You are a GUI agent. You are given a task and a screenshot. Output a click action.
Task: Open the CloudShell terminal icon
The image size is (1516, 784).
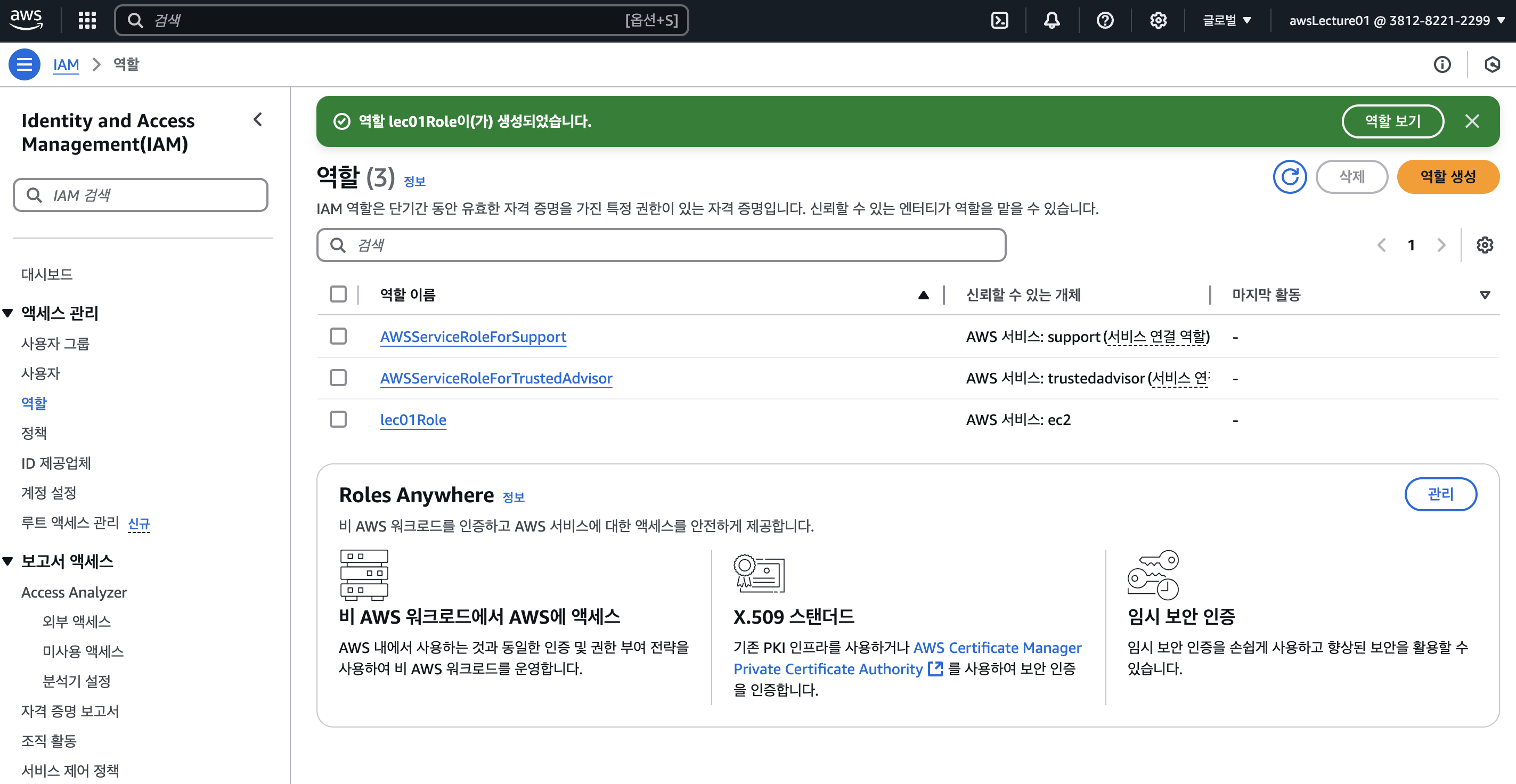[999, 21]
